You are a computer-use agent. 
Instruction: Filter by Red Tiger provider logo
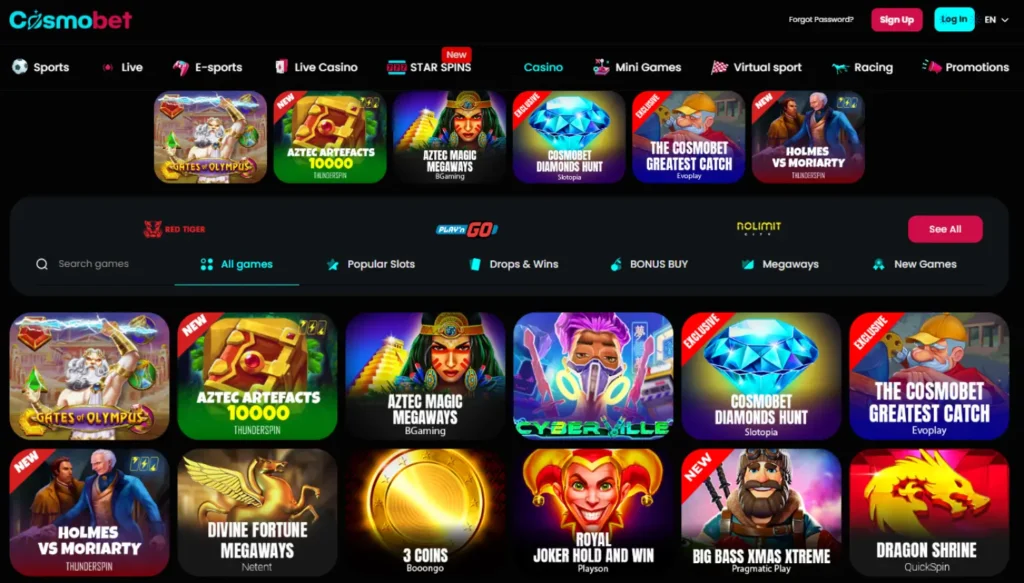[174, 229]
